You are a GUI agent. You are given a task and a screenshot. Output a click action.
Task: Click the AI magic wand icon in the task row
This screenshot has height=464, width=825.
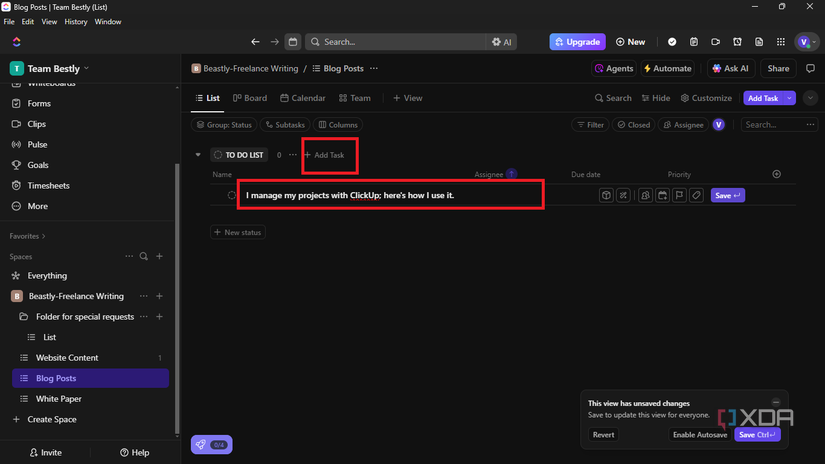click(x=623, y=195)
